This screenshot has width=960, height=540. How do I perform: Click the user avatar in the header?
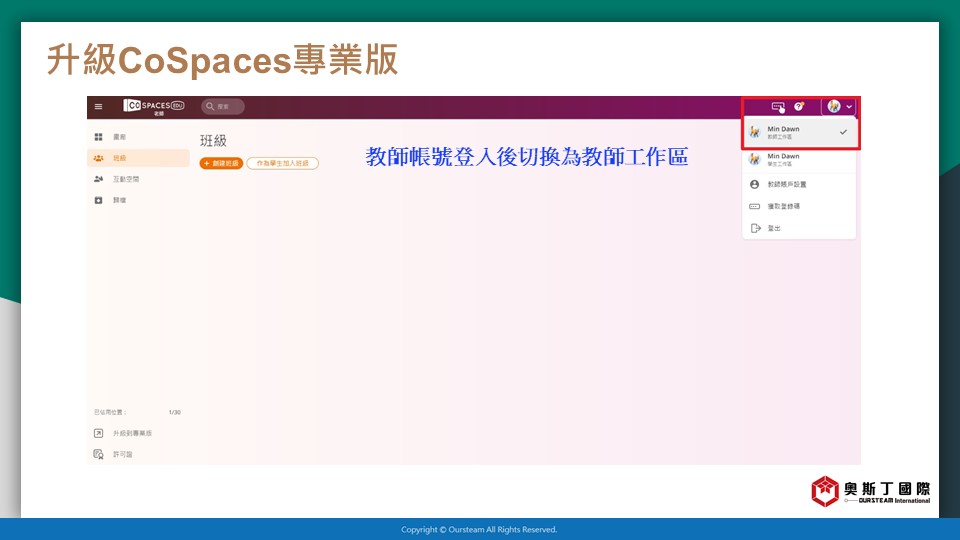pyautogui.click(x=833, y=107)
